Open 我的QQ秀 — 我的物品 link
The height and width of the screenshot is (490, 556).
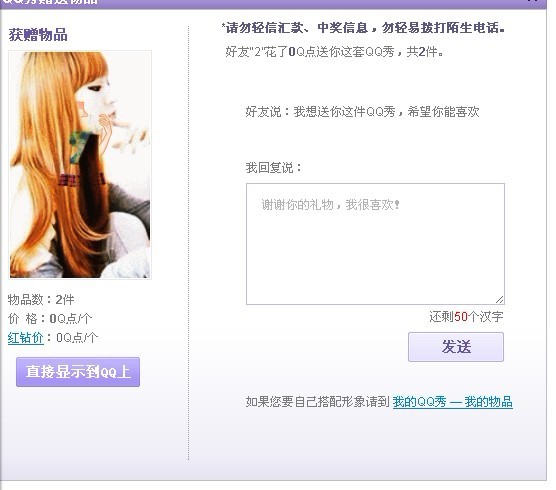452,402
